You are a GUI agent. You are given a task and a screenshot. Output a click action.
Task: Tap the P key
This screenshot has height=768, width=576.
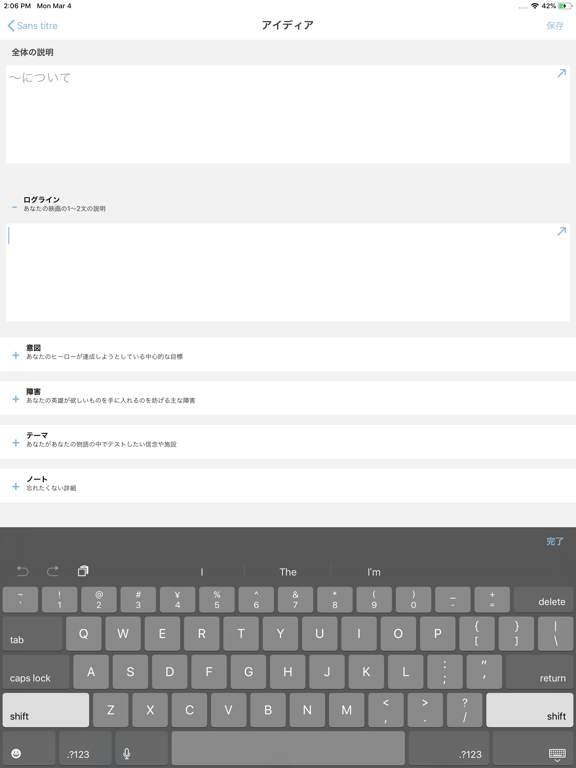coord(437,633)
